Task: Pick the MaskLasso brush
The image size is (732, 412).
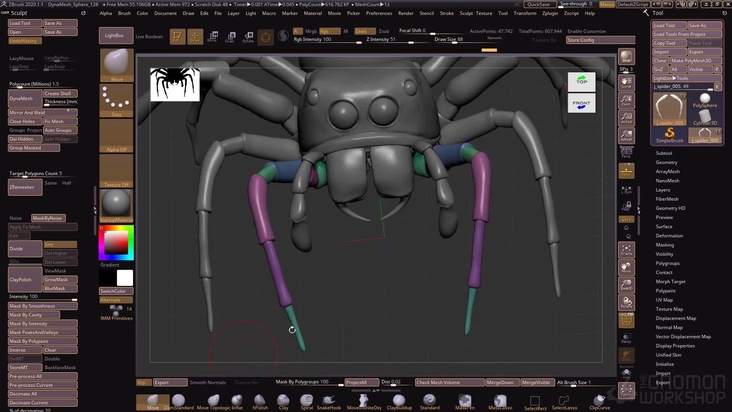Action: pos(500,402)
